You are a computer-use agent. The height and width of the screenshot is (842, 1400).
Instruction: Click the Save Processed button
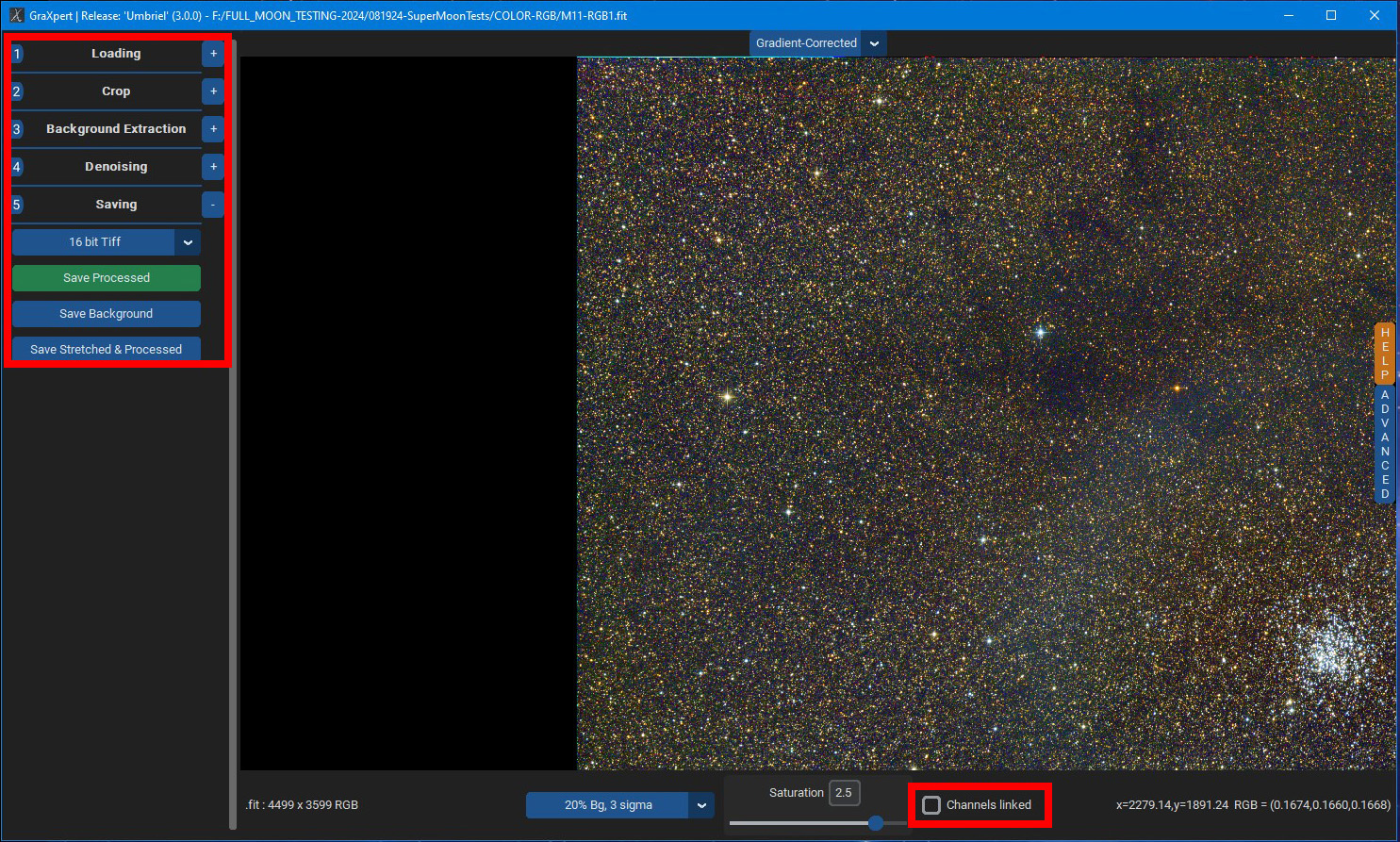(107, 278)
